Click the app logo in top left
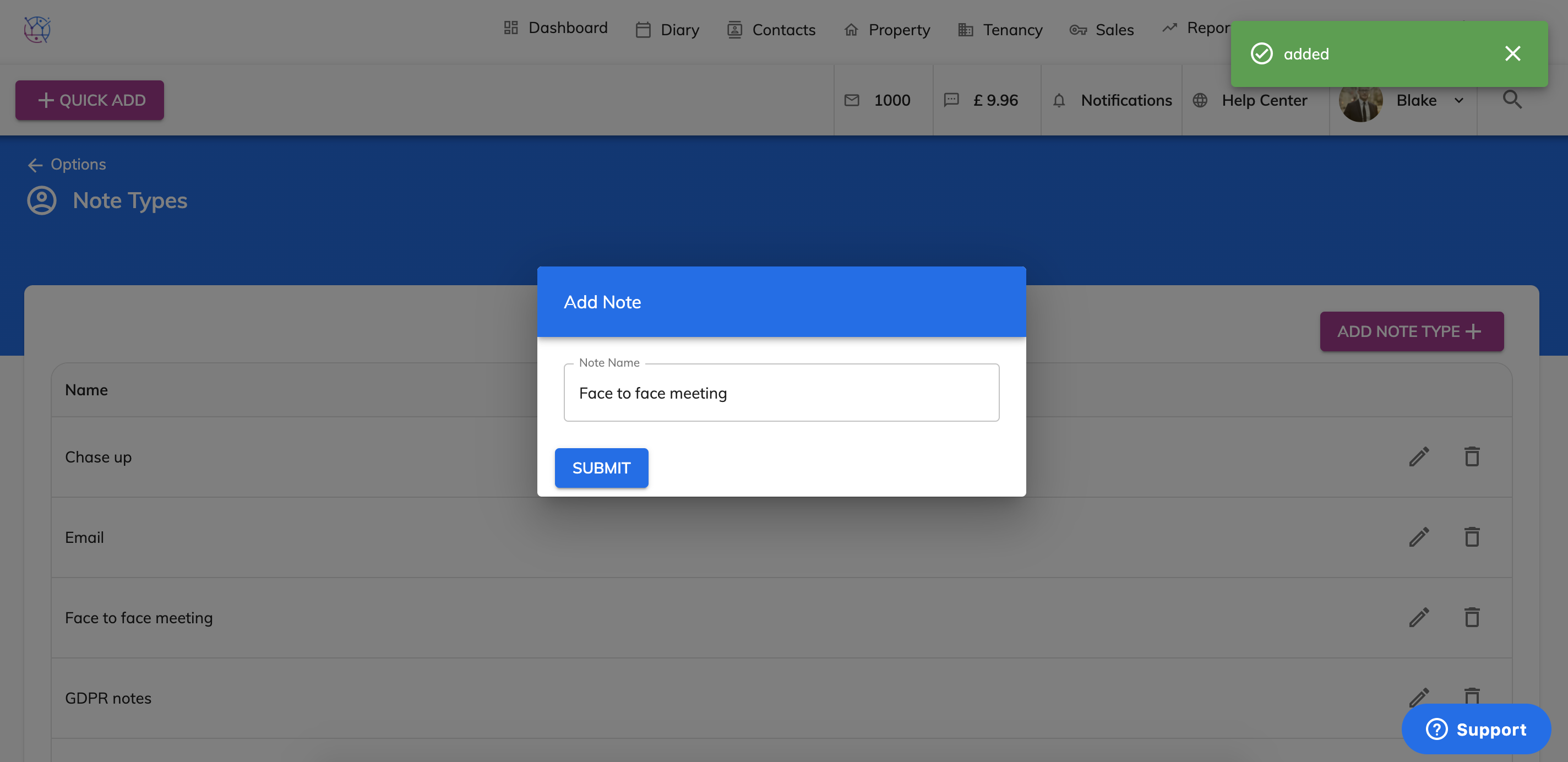 coord(37,29)
